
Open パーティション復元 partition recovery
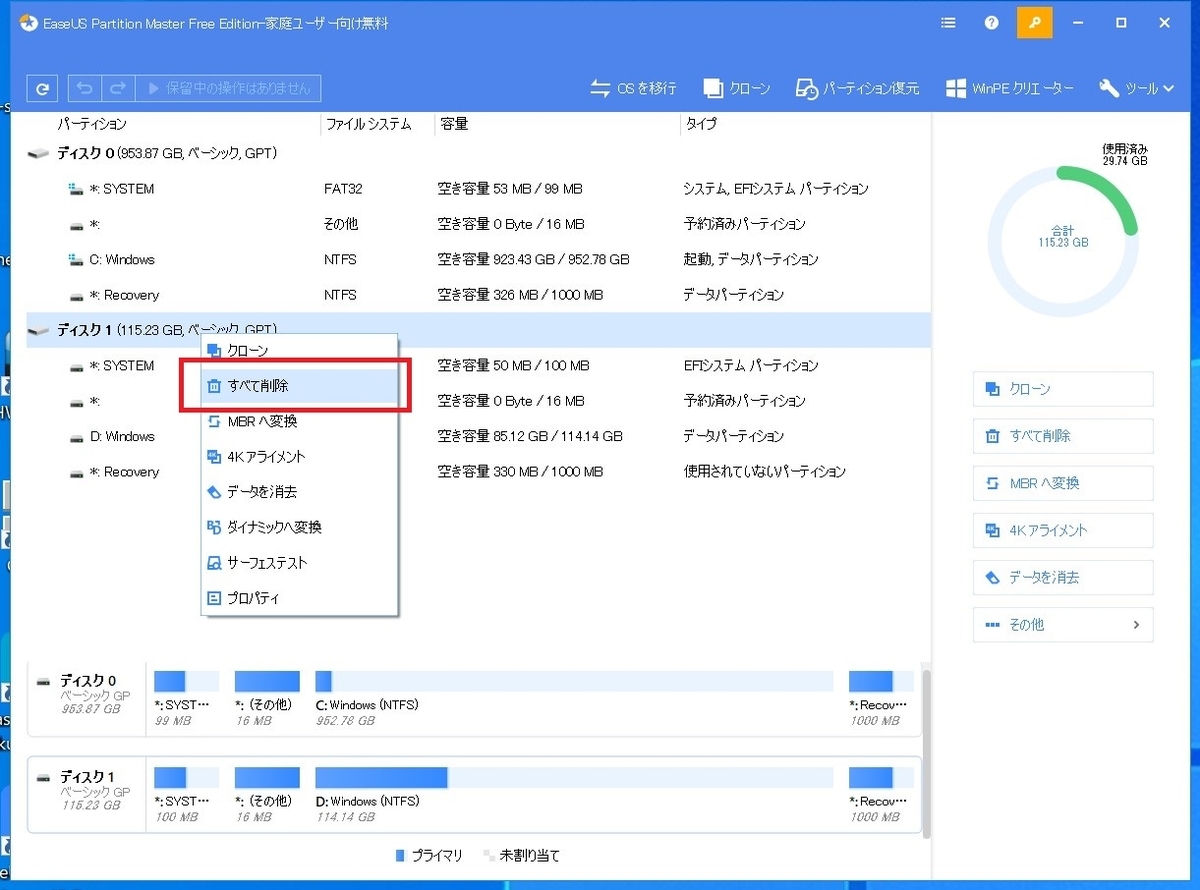point(857,88)
